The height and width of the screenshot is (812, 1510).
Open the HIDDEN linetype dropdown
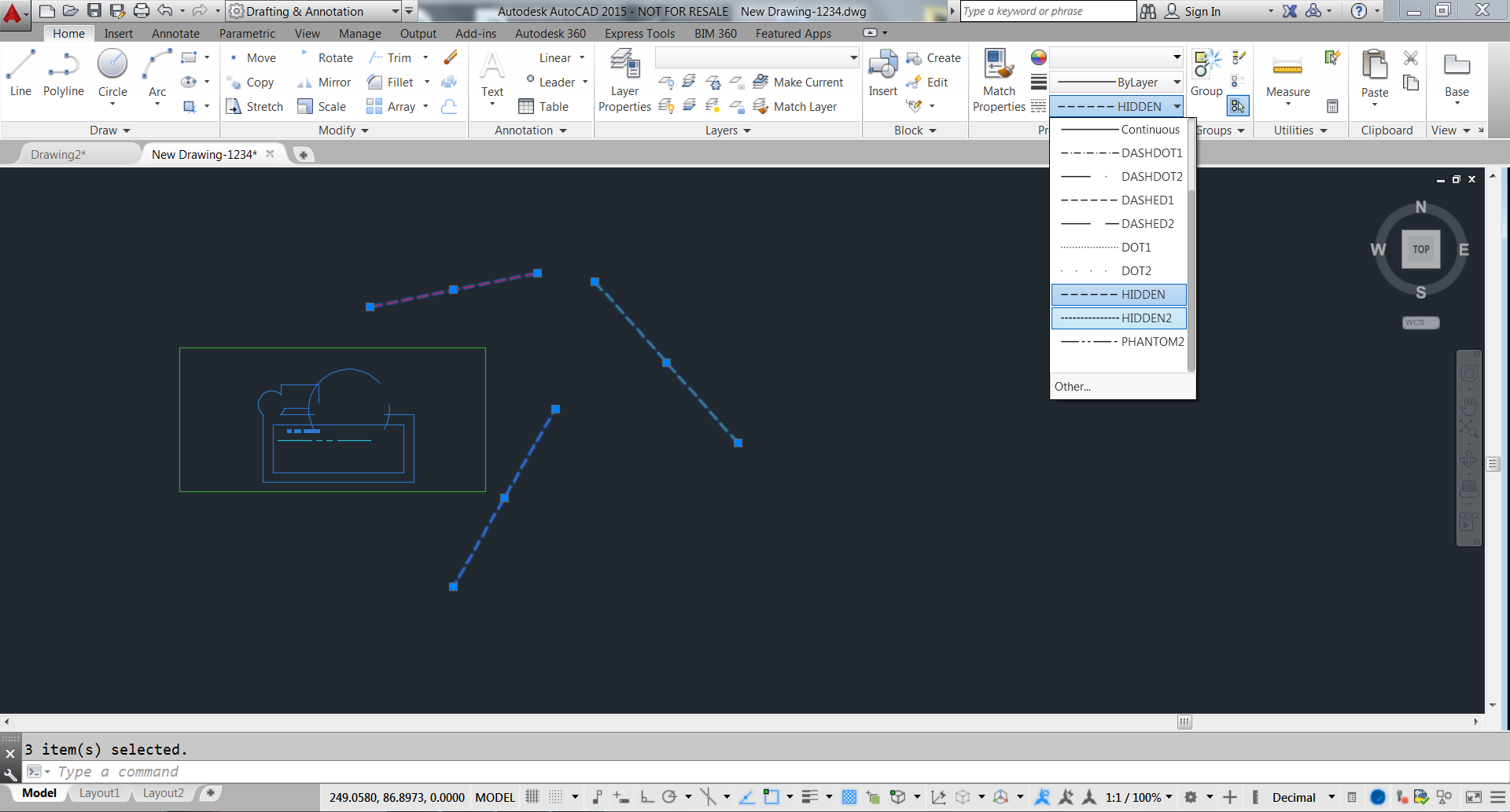(1118, 106)
